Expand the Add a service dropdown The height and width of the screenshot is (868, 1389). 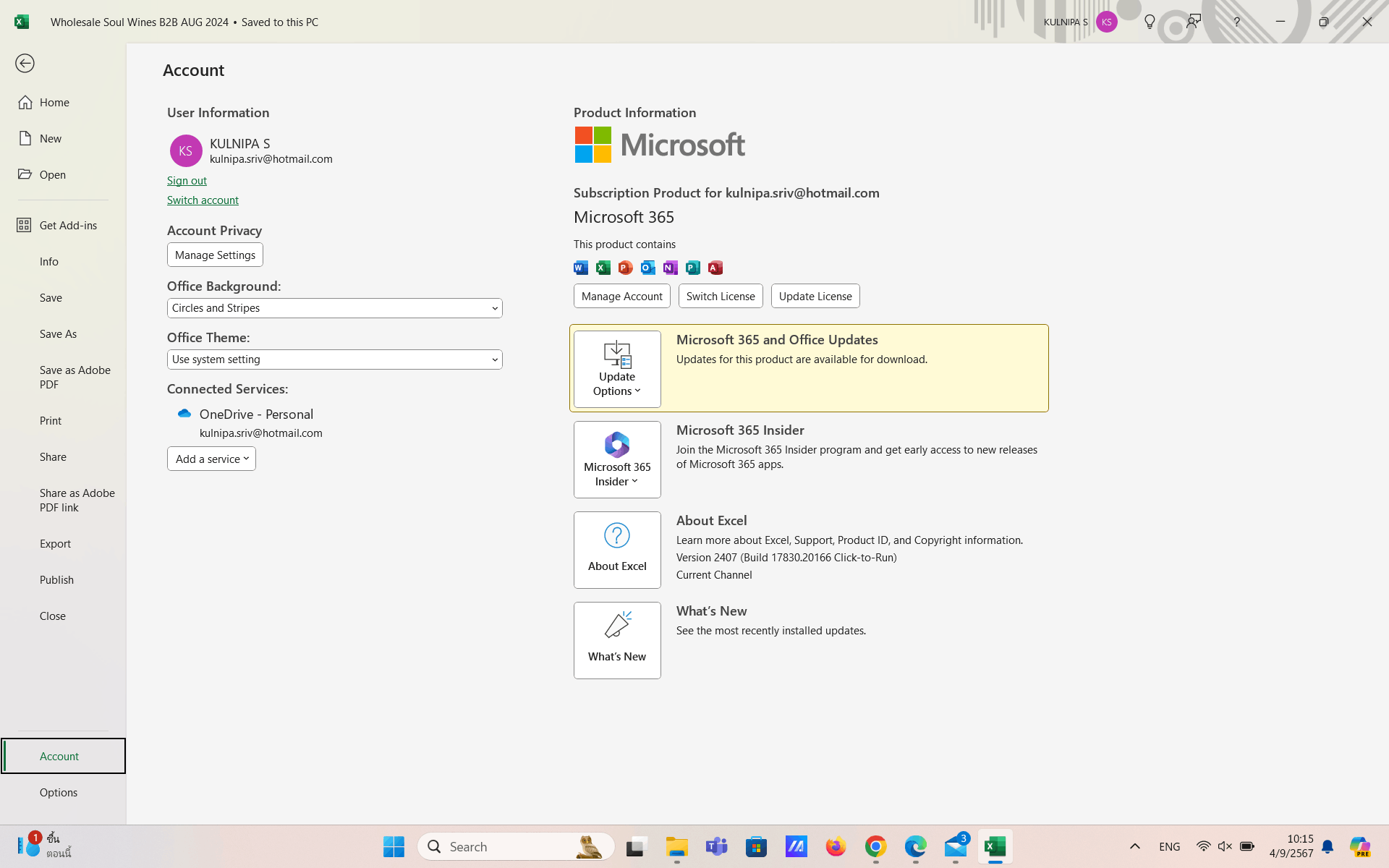pos(211,459)
